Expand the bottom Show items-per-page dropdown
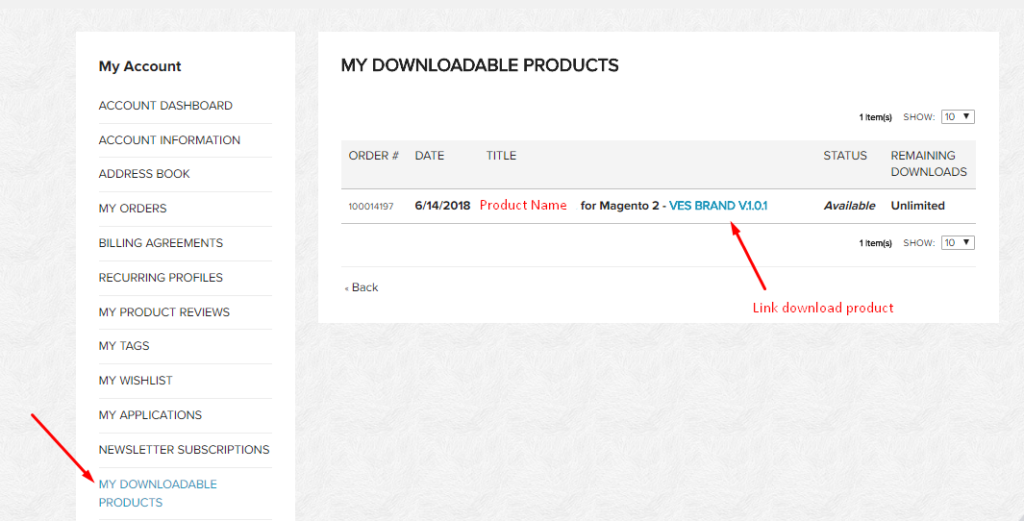This screenshot has width=1024, height=521. [x=957, y=243]
